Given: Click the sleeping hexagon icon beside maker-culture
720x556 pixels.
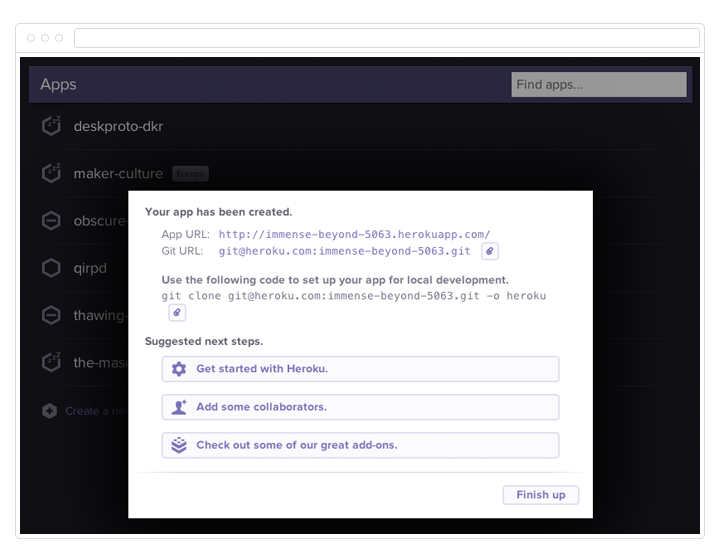Looking at the screenshot, I should click(x=51, y=173).
